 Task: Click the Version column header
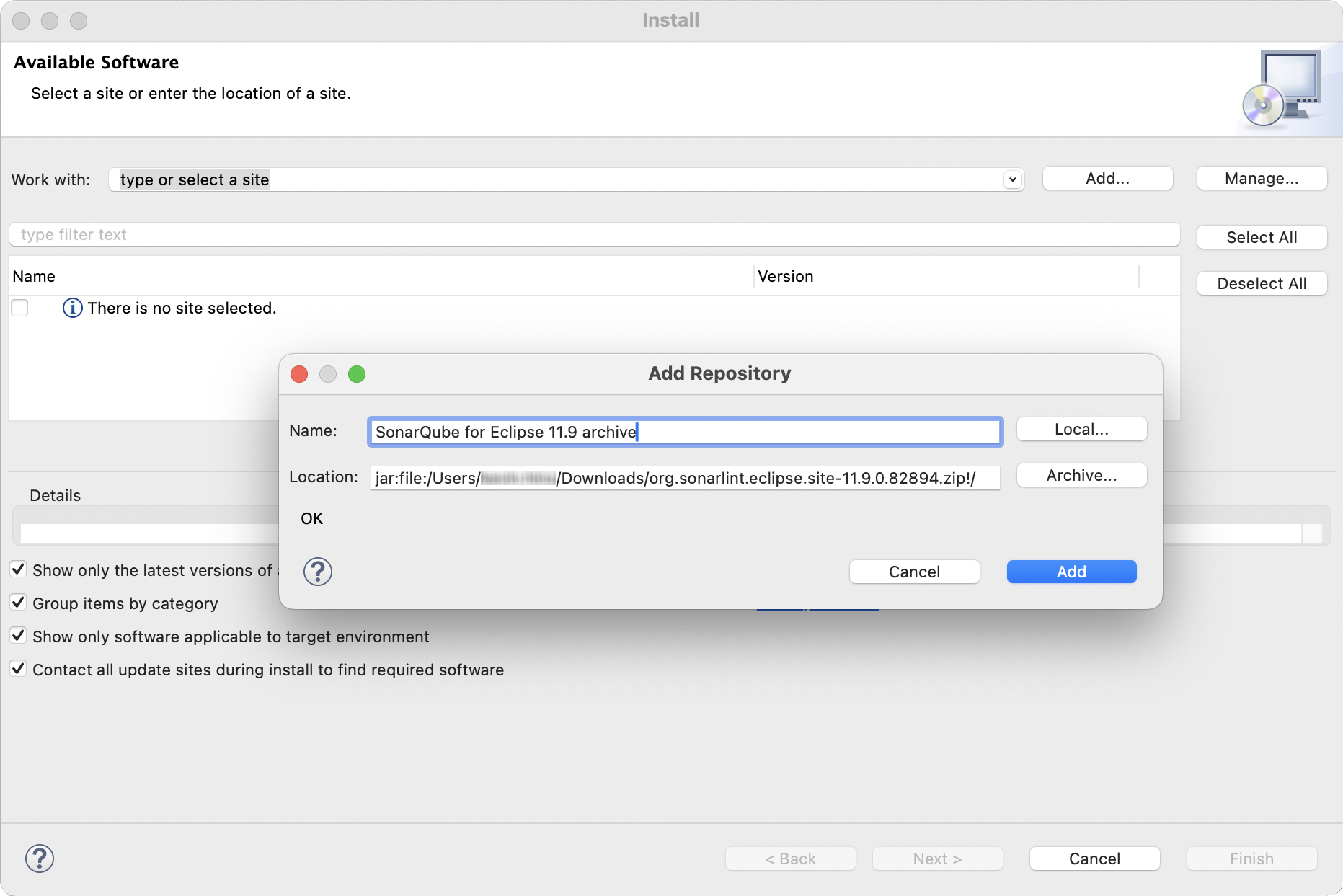pos(947,276)
